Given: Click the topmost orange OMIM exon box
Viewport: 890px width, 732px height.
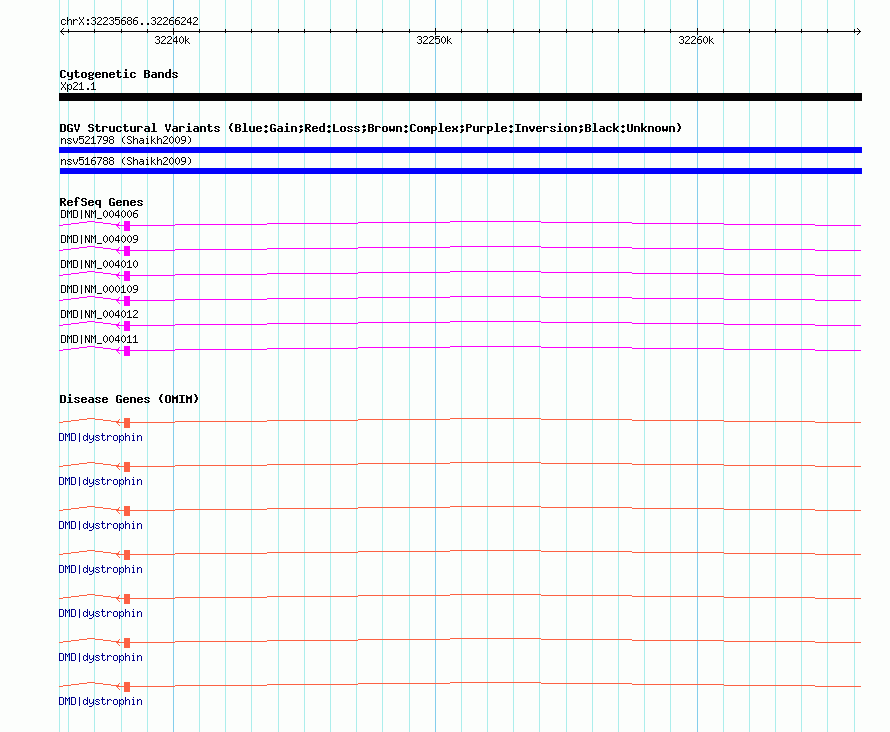Looking at the screenshot, I should 127,423.
